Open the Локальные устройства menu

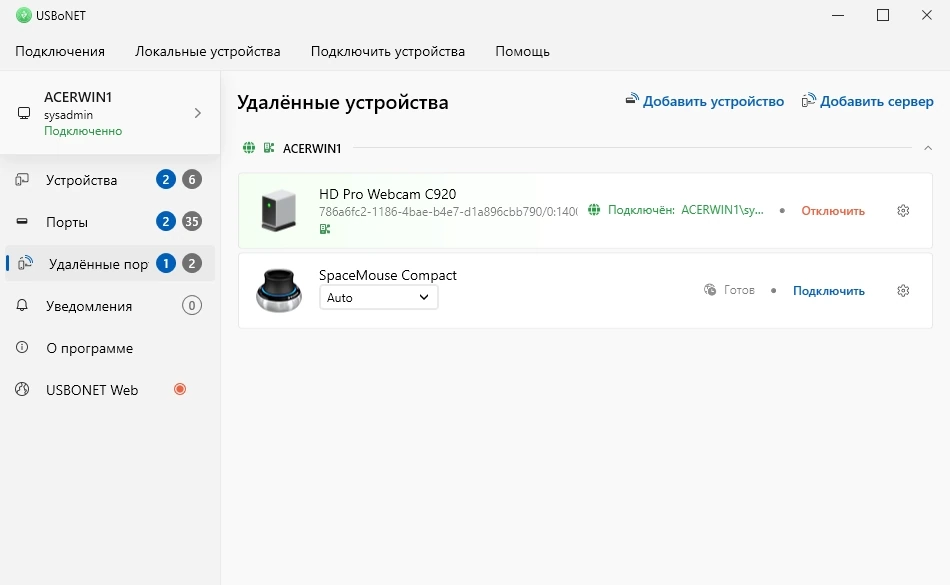click(208, 51)
